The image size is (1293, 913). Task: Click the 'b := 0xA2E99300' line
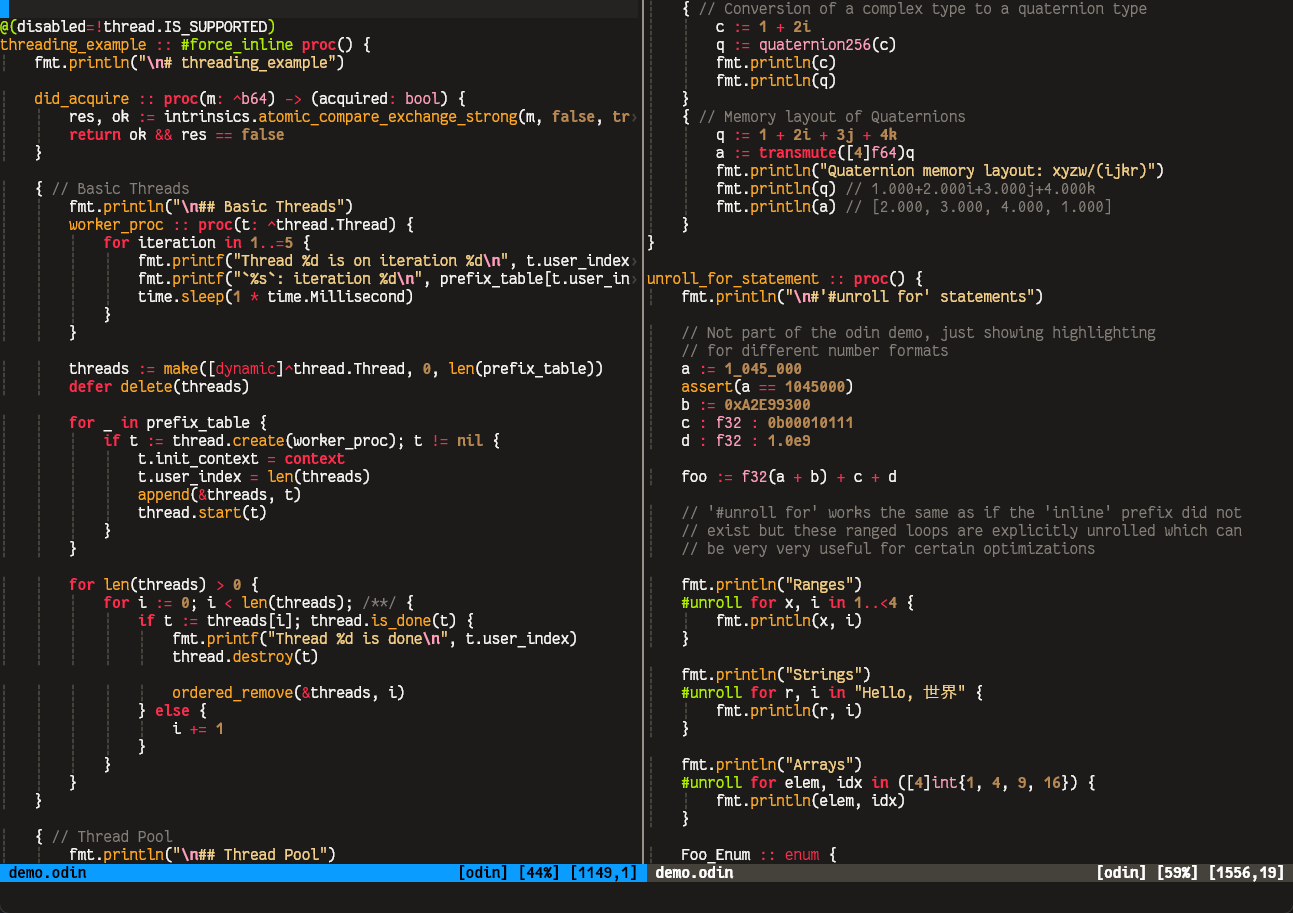click(746, 405)
